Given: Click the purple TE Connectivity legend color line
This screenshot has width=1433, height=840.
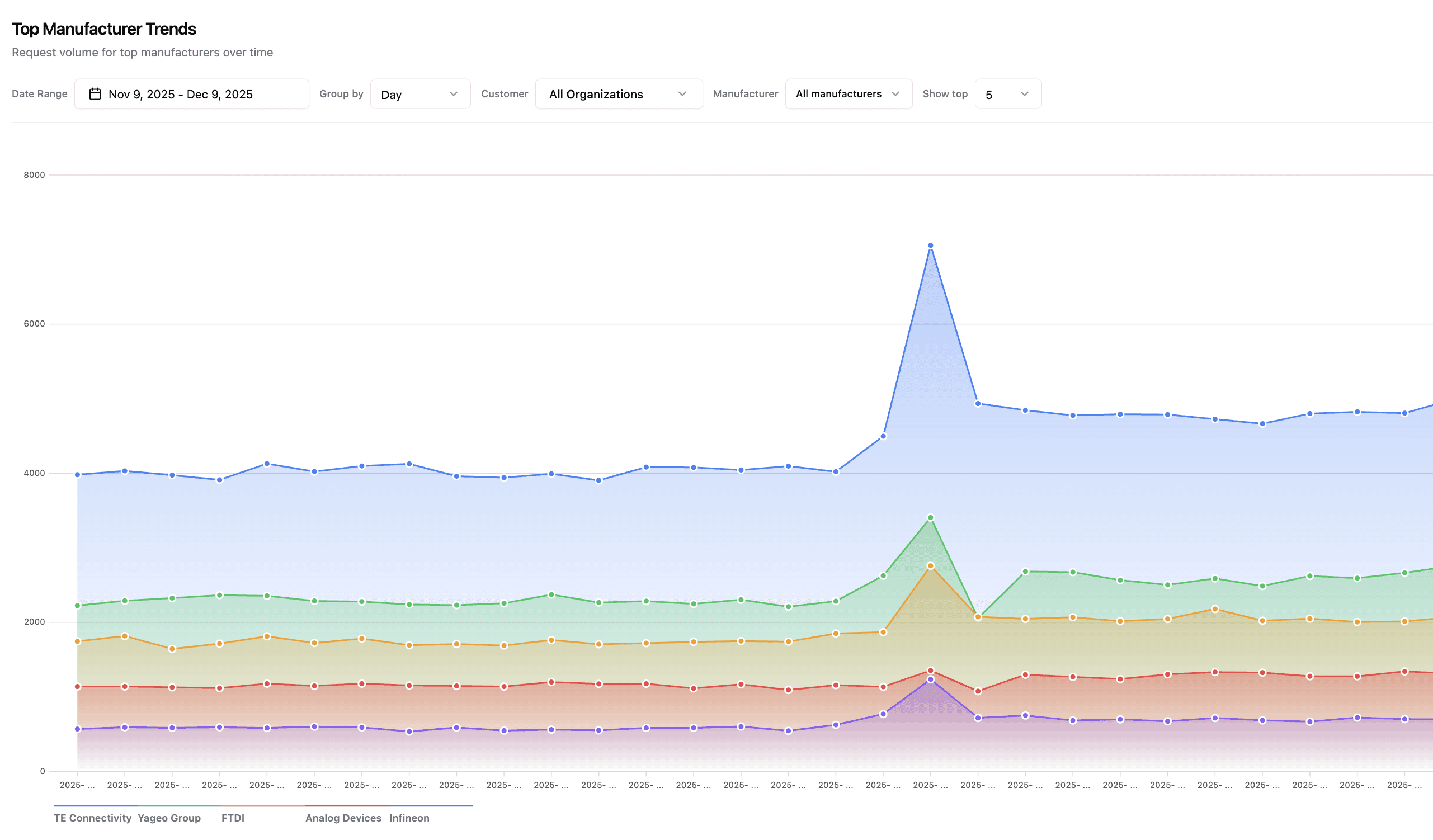Looking at the screenshot, I should point(96,806).
